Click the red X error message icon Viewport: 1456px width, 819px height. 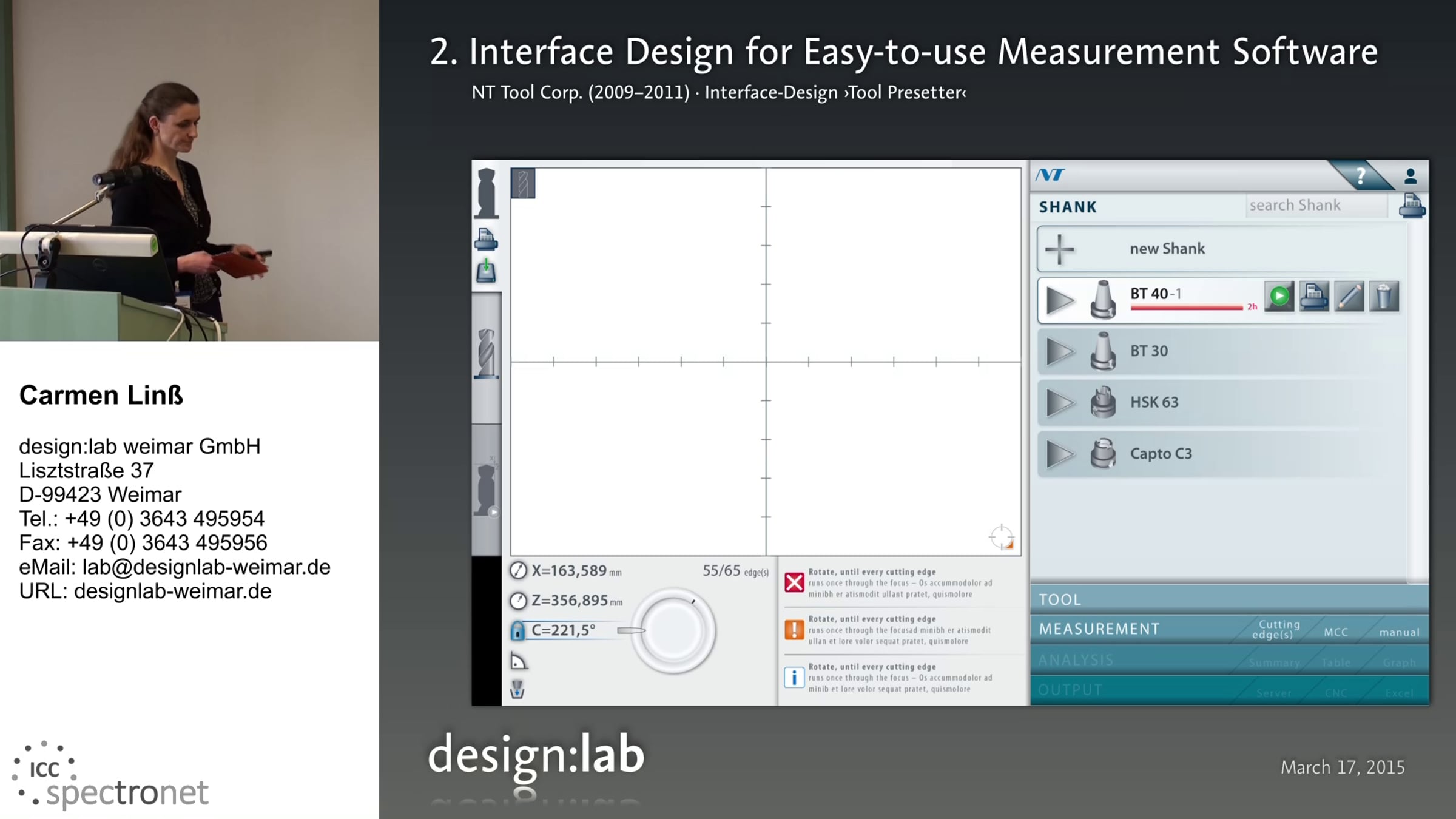tap(794, 582)
